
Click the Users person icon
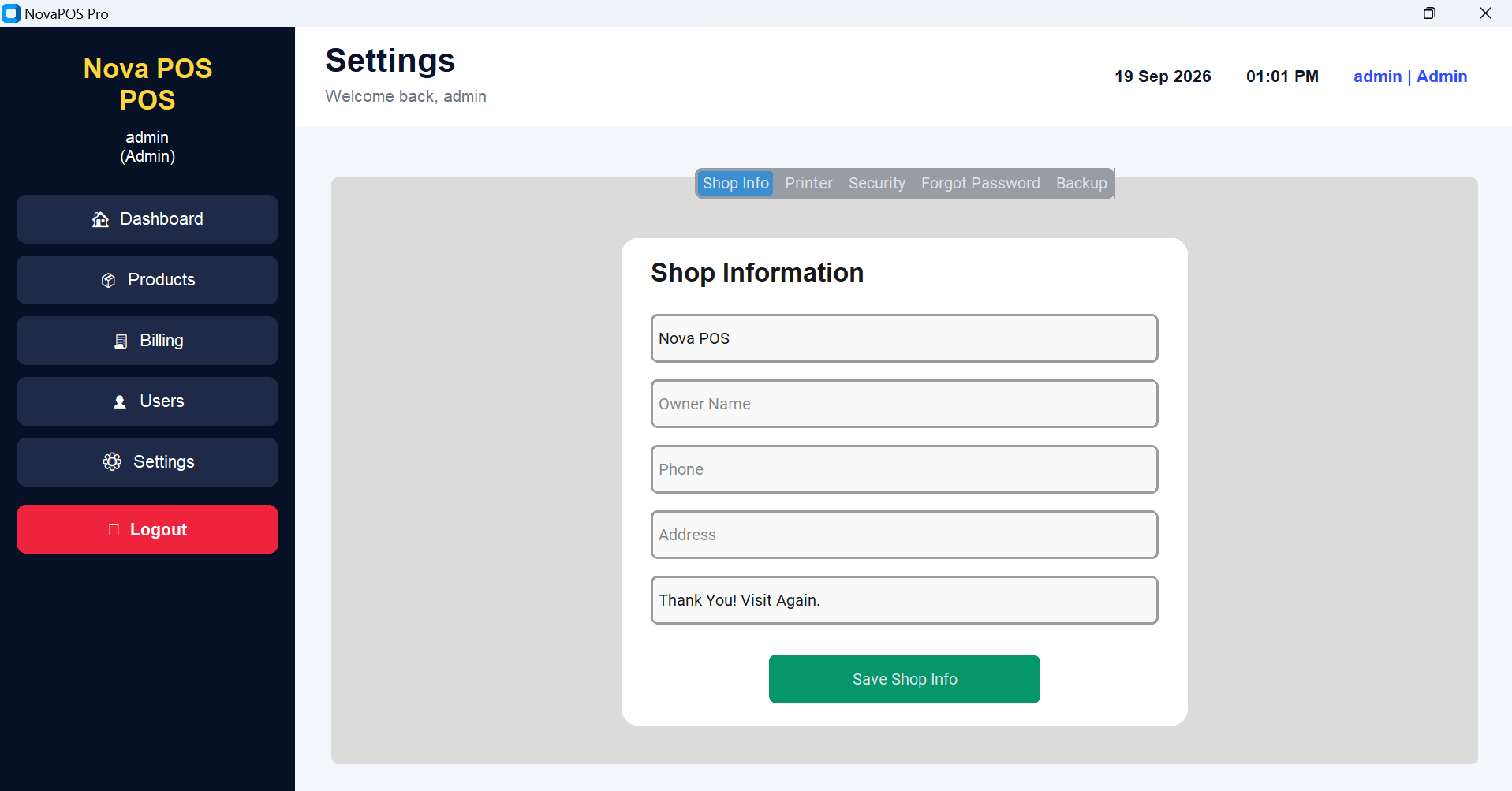point(120,401)
